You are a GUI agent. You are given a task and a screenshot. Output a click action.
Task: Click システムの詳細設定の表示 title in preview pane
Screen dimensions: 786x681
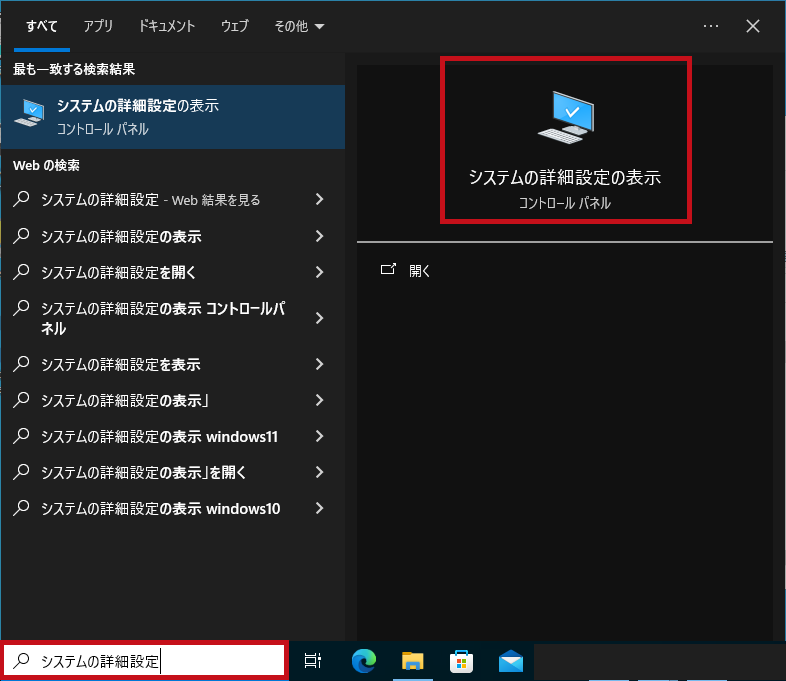coord(565,177)
